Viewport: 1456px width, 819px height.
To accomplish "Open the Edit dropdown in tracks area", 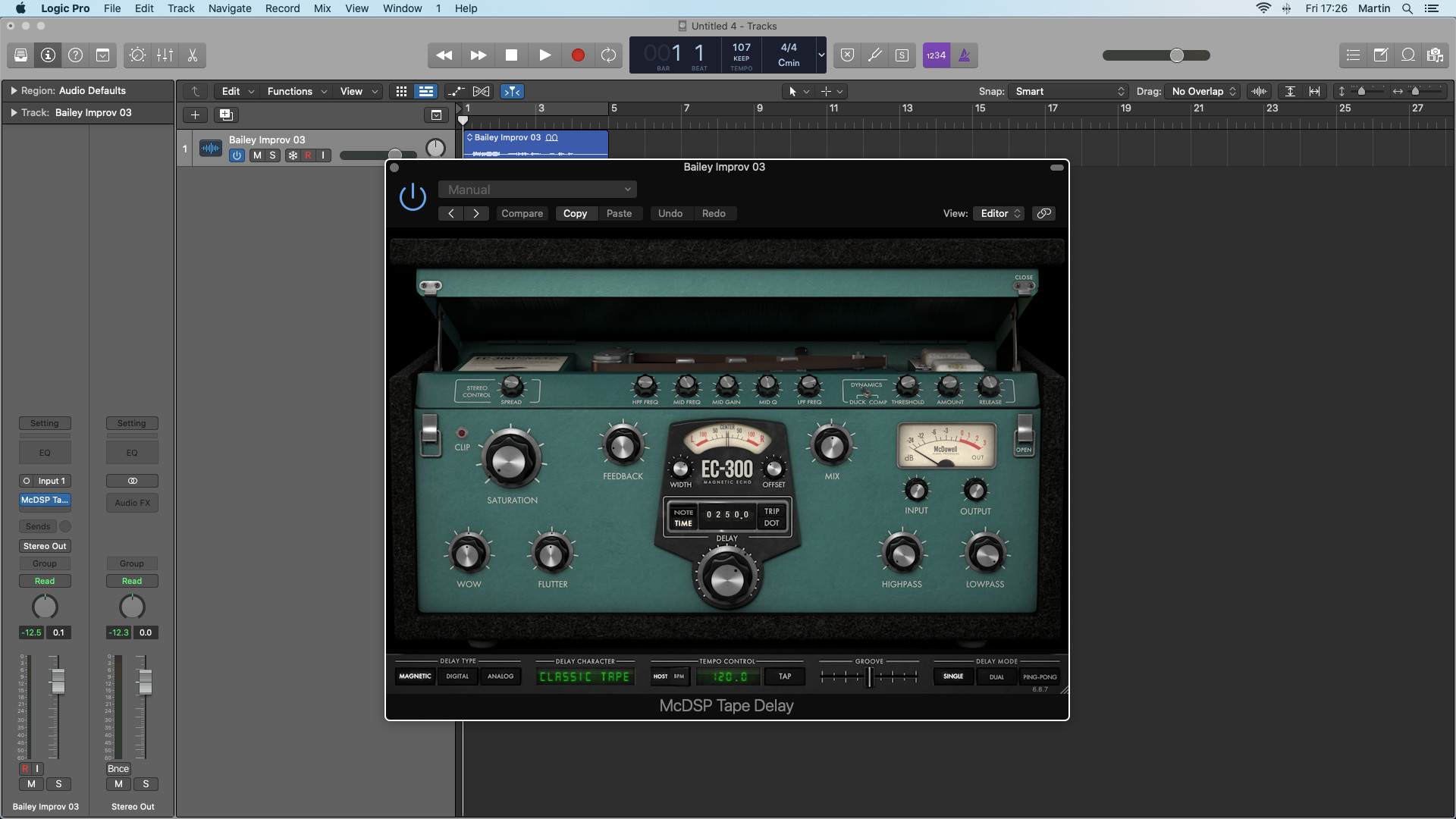I will click(237, 92).
